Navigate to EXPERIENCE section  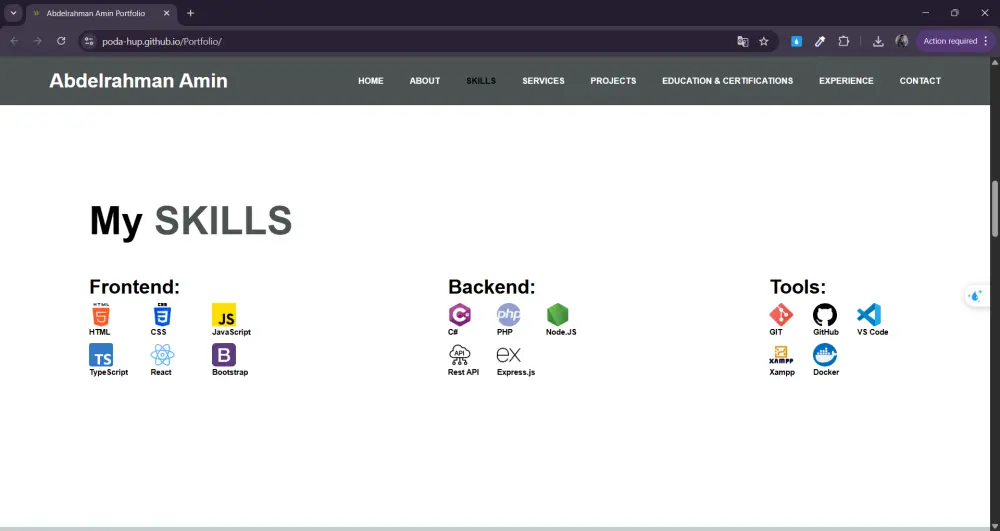coord(846,81)
